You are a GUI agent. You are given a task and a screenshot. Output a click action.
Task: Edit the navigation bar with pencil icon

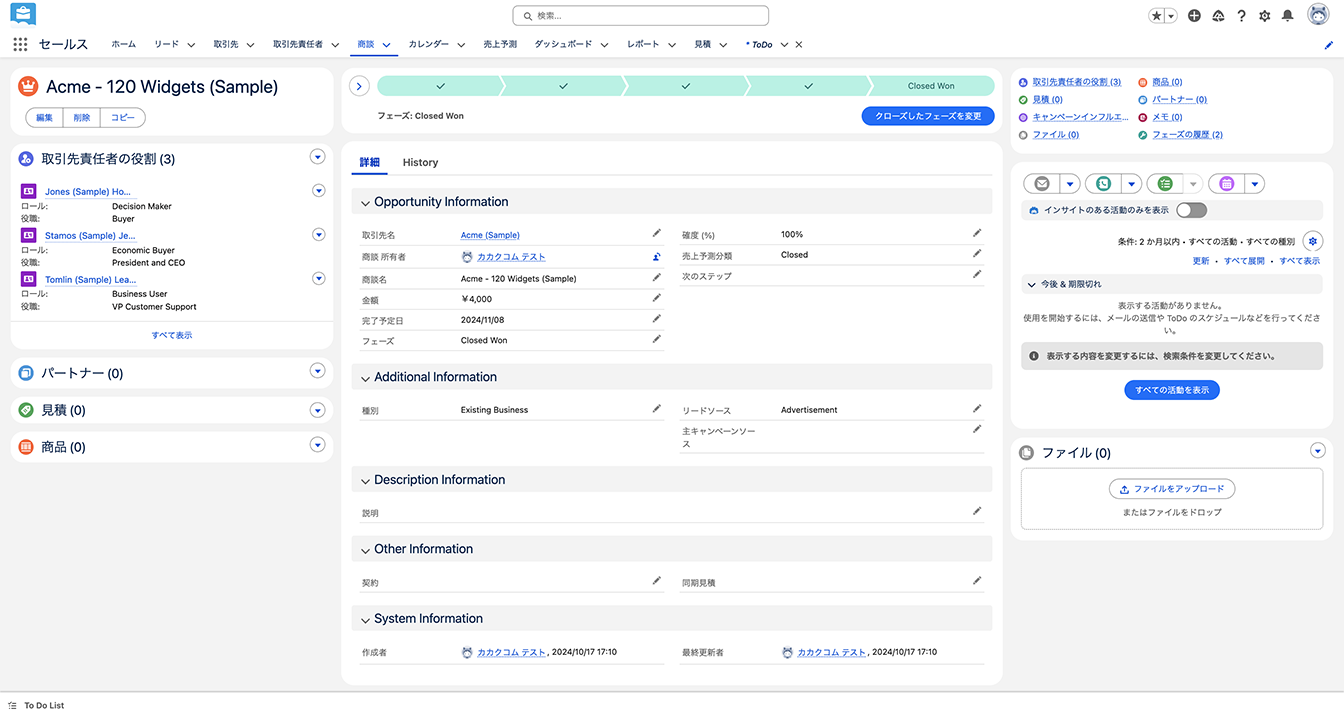(x=1329, y=45)
